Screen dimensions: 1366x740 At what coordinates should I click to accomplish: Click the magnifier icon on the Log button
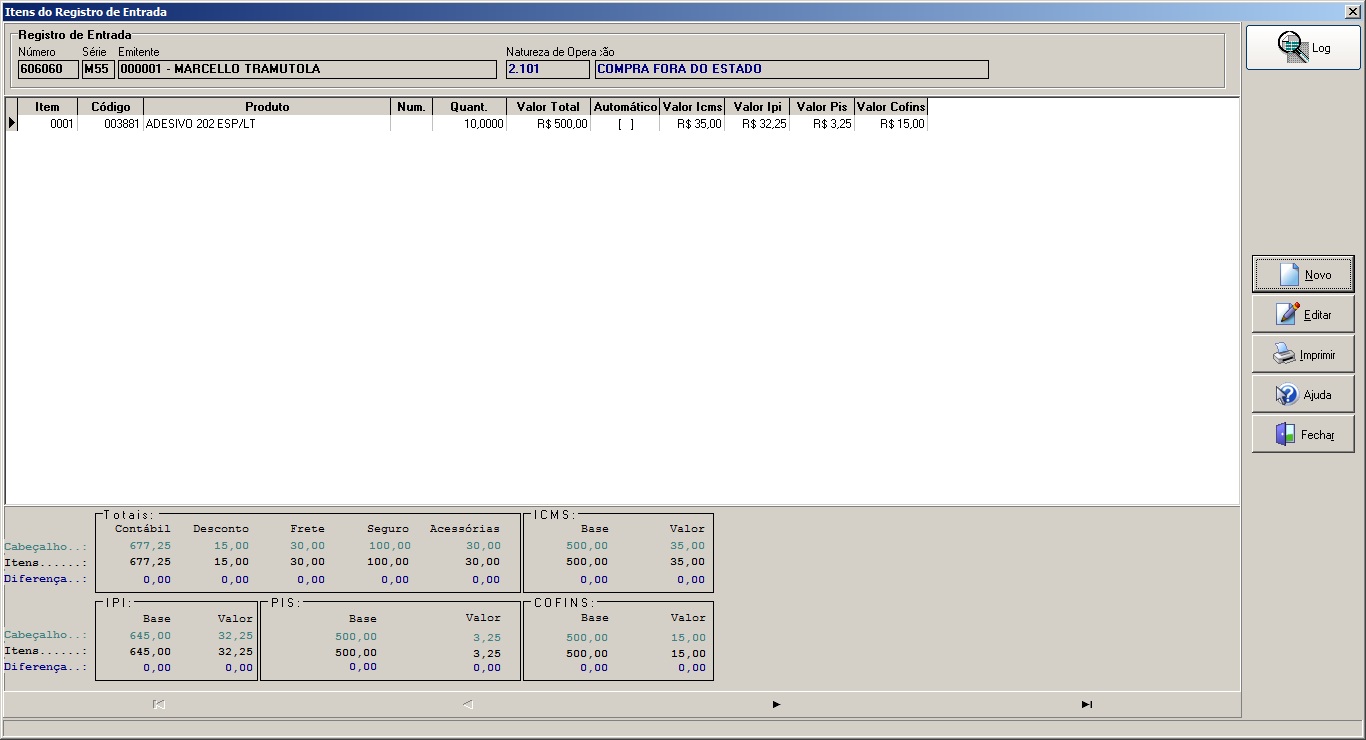pos(1292,47)
